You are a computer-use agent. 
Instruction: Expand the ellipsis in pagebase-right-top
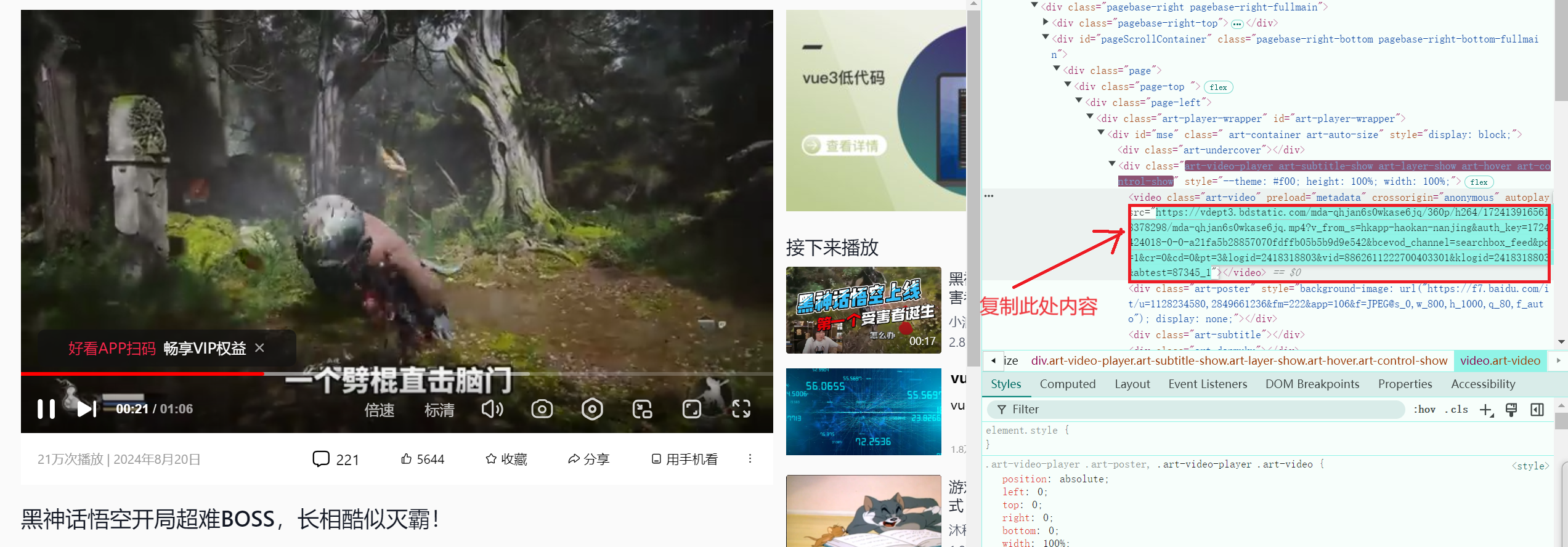tap(1237, 24)
